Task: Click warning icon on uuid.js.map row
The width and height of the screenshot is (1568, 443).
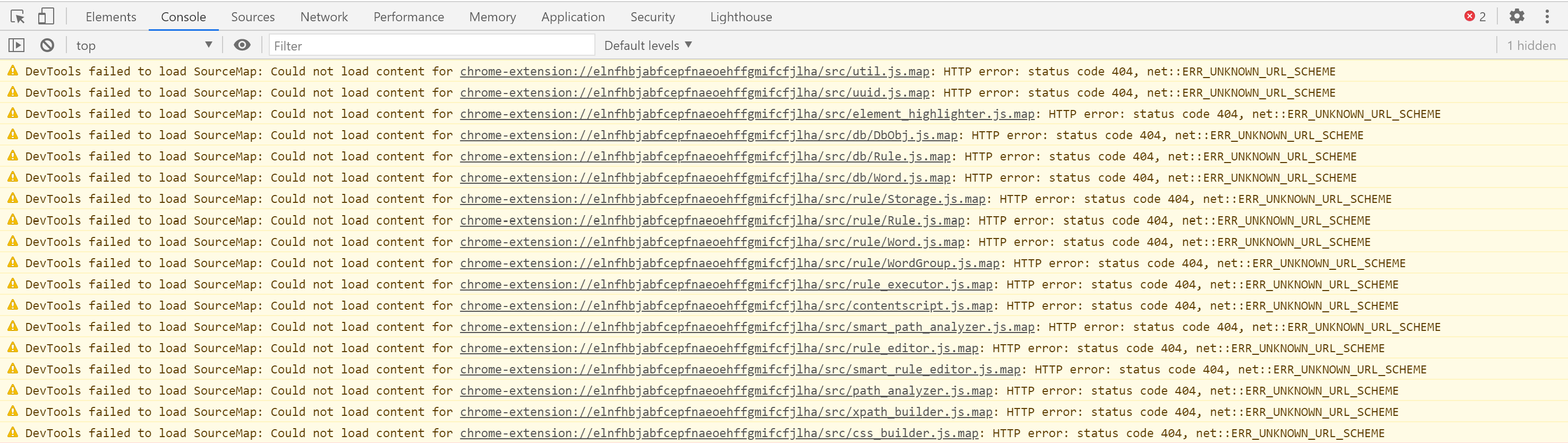Action: click(x=12, y=92)
